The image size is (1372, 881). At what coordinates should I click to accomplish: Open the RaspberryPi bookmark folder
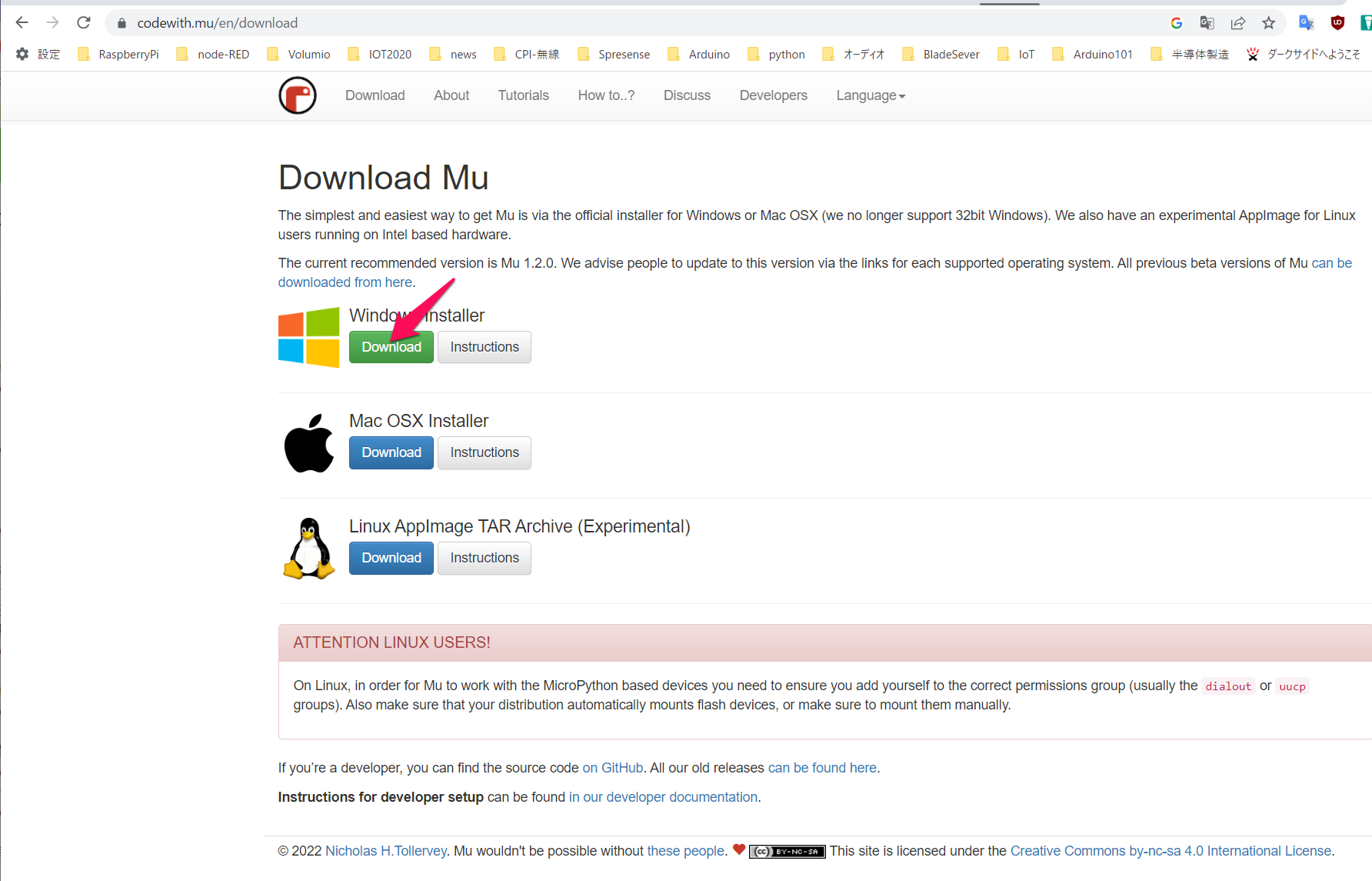[118, 54]
